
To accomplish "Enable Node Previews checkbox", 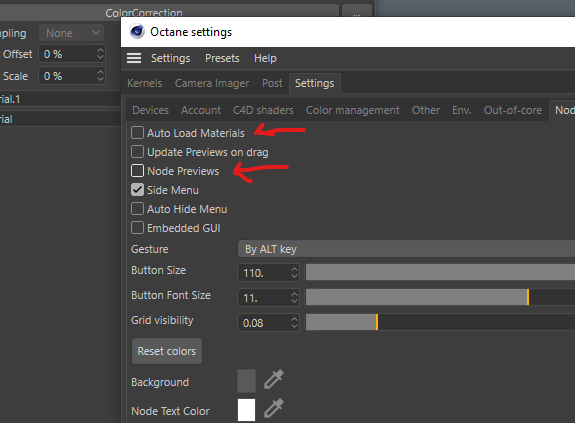I will coord(137,171).
